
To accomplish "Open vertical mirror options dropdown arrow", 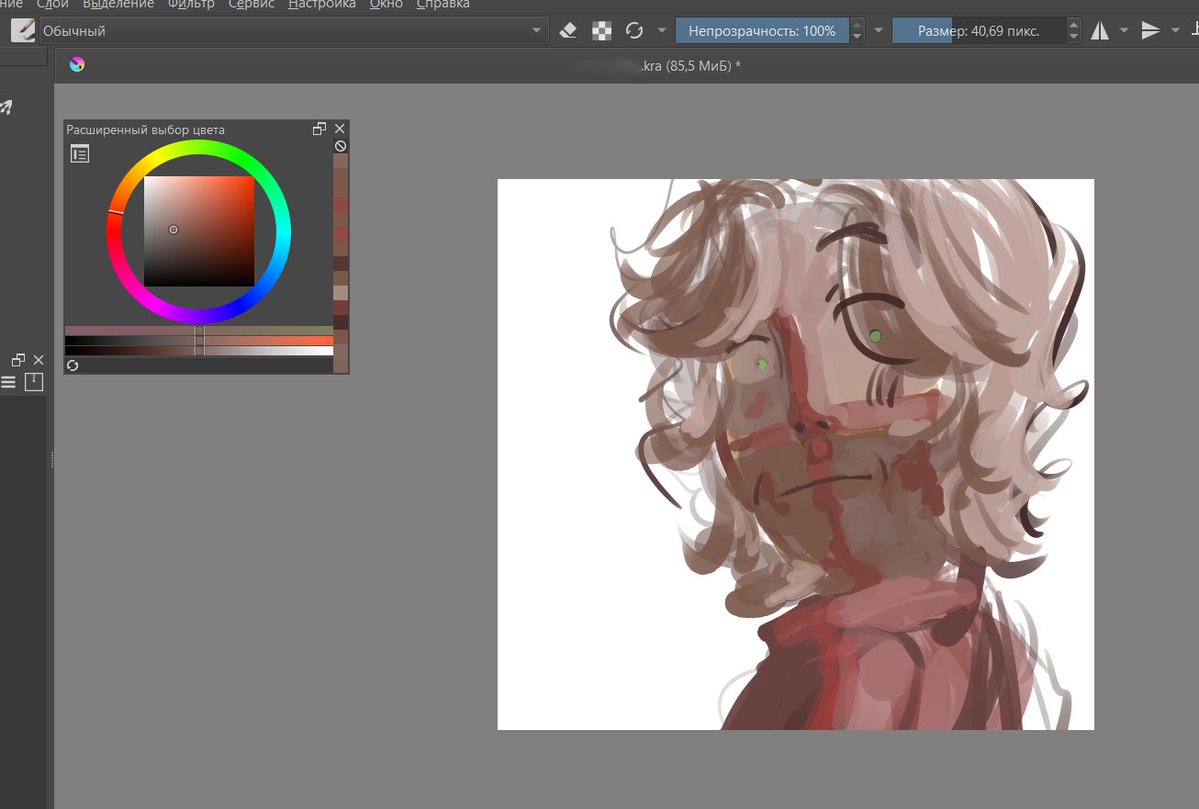I will pyautogui.click(x=1175, y=31).
